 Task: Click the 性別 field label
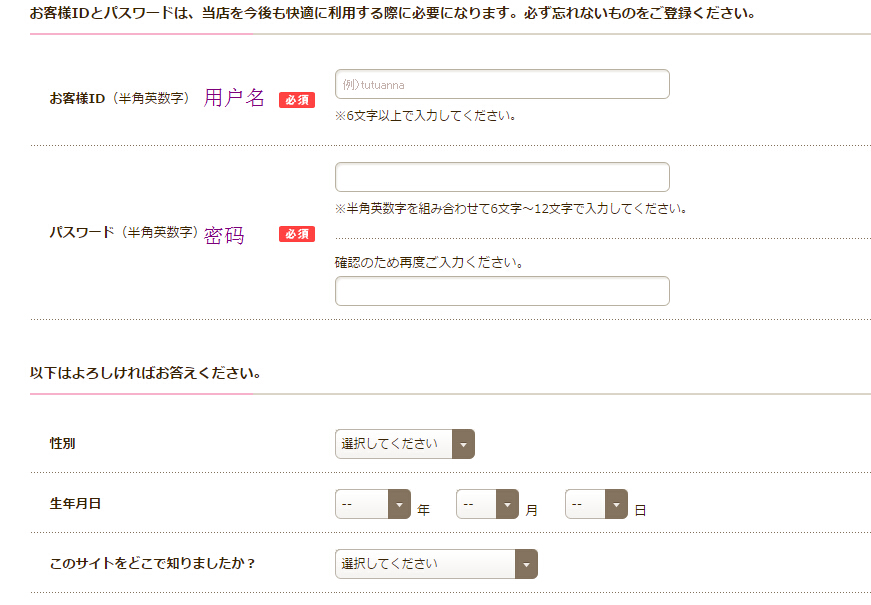pos(63,443)
